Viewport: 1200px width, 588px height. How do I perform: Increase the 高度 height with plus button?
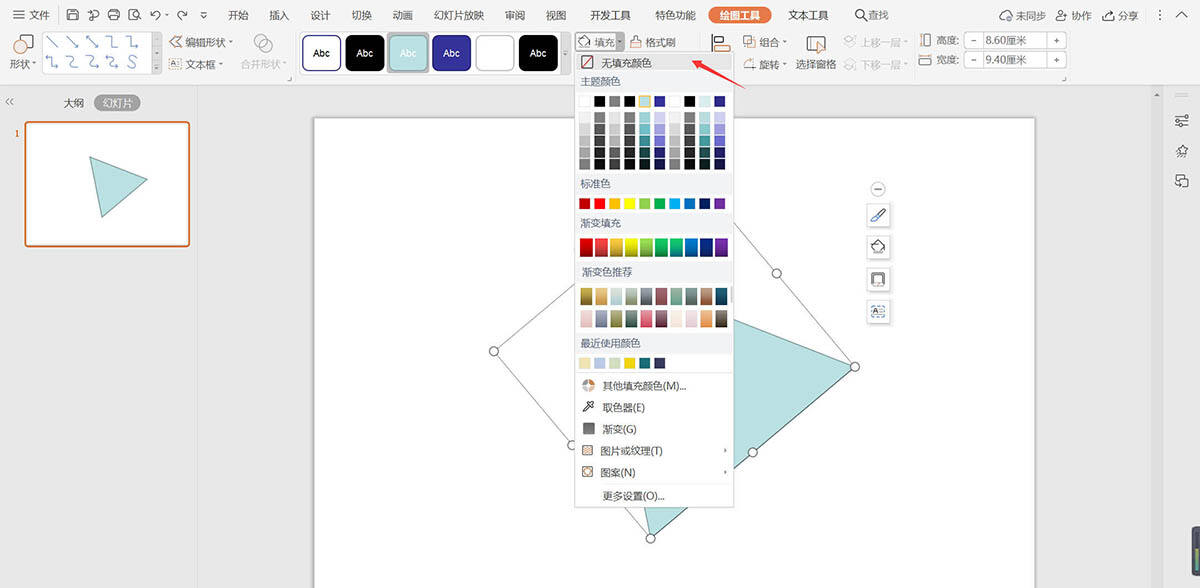[1057, 40]
